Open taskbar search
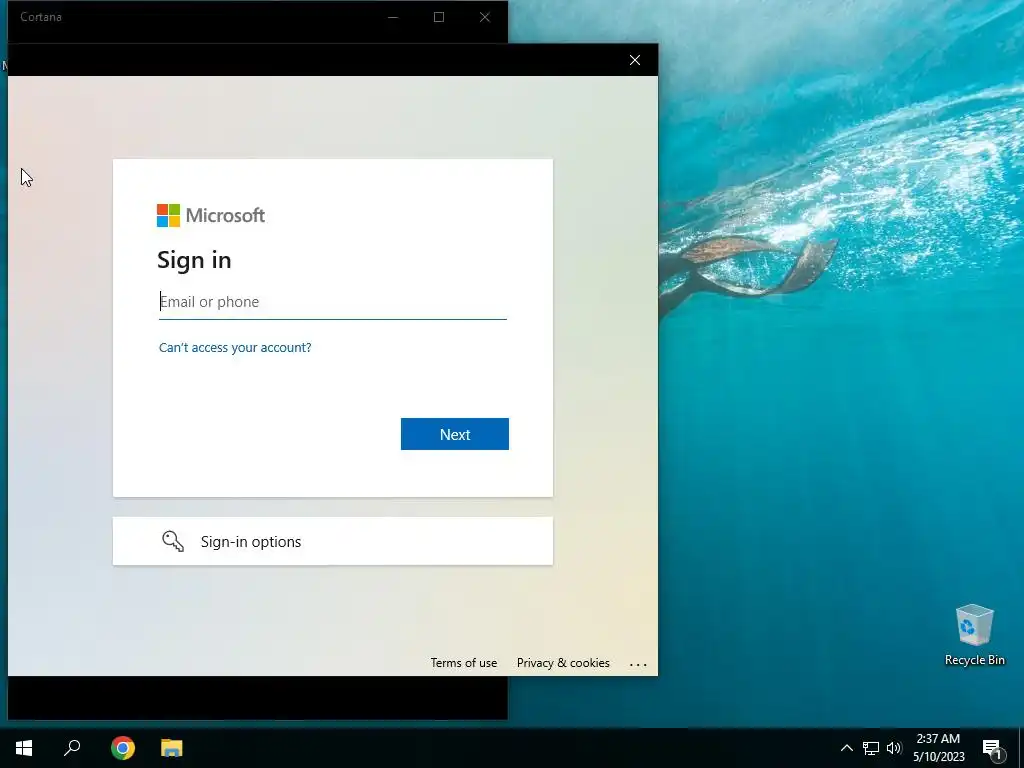Viewport: 1024px width, 768px height. (x=72, y=748)
